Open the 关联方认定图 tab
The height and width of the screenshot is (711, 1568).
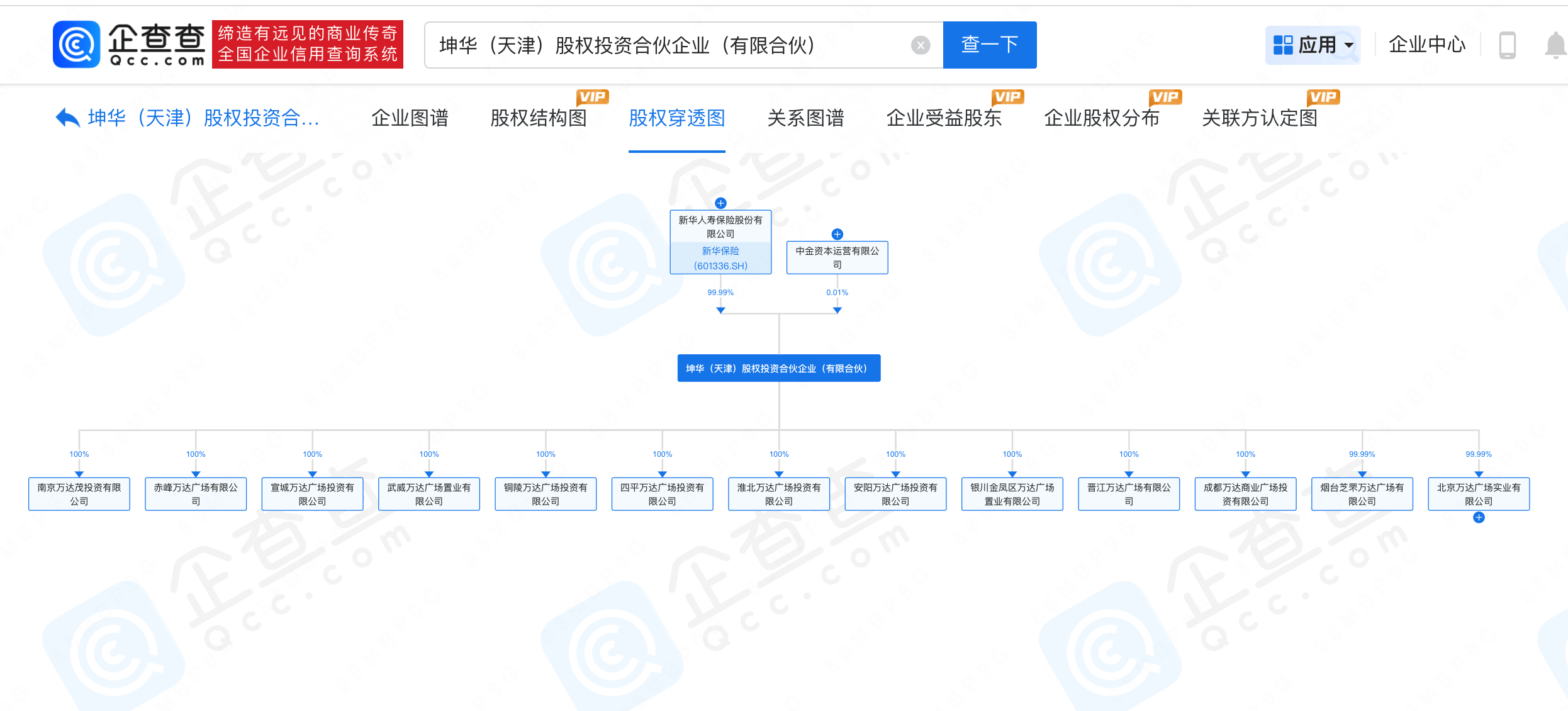coord(1260,118)
